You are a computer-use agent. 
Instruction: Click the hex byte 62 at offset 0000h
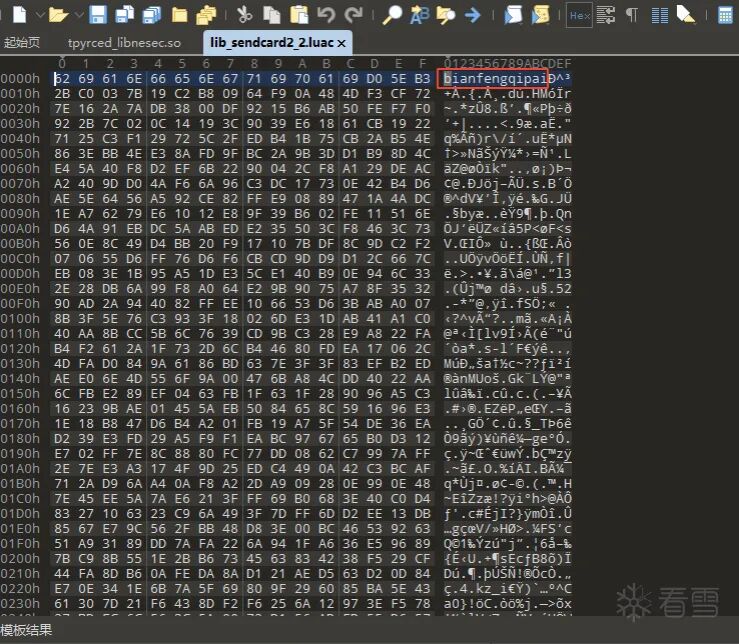tap(62, 79)
